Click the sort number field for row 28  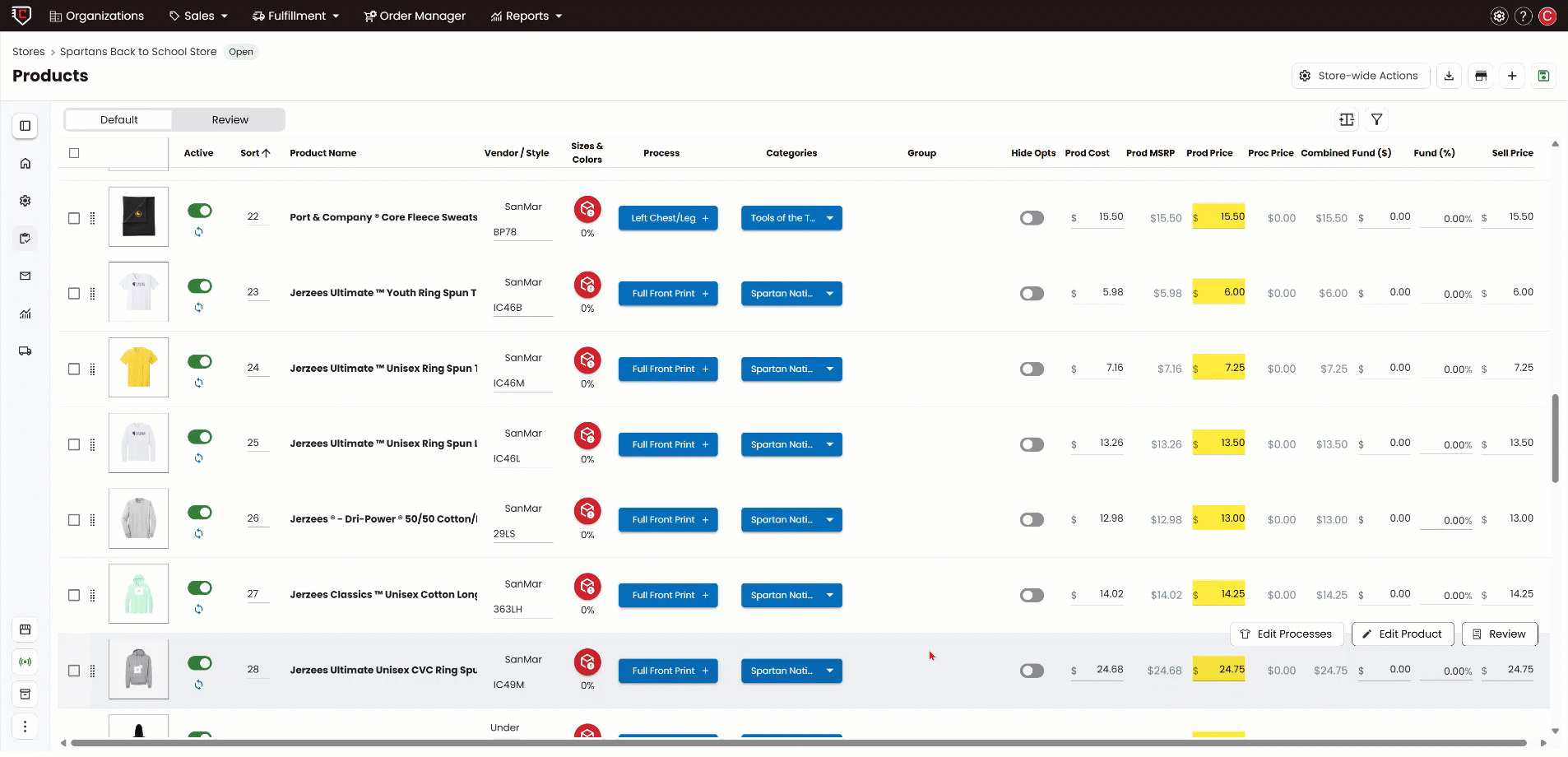click(257, 671)
